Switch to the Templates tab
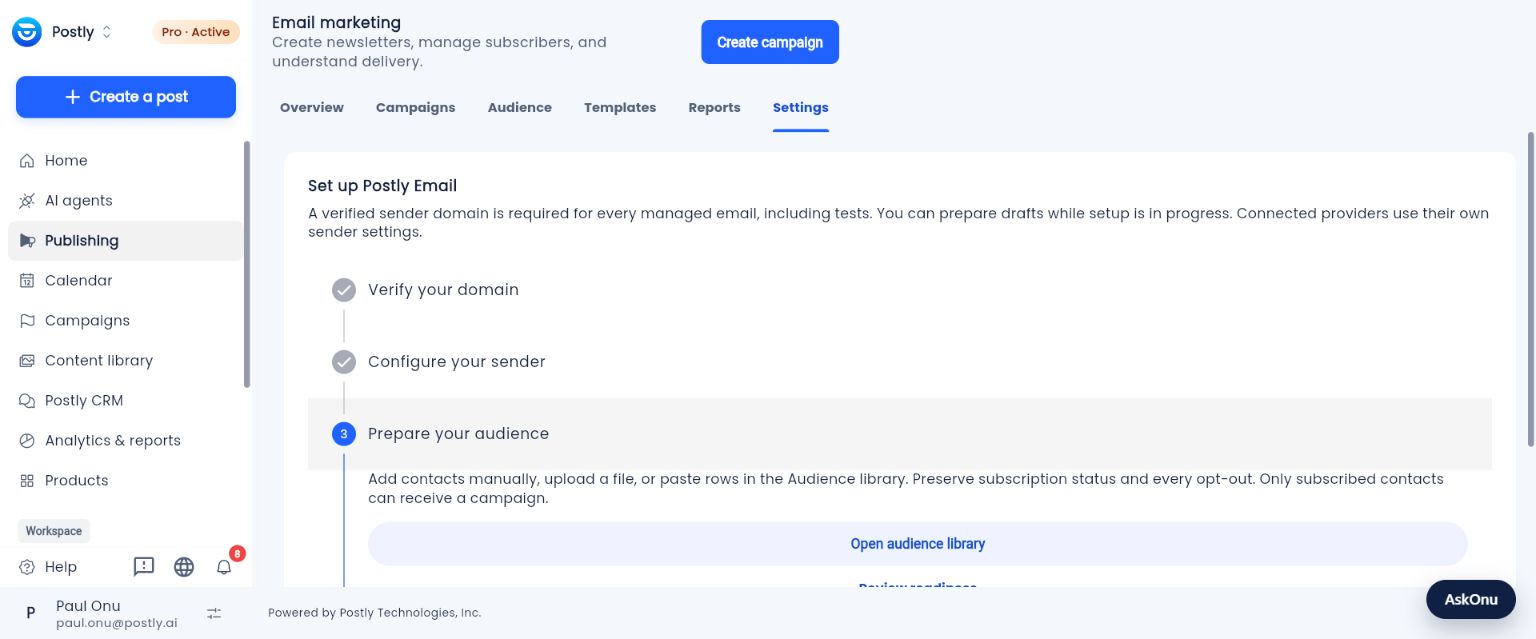Viewport: 1536px width, 639px height. [620, 108]
